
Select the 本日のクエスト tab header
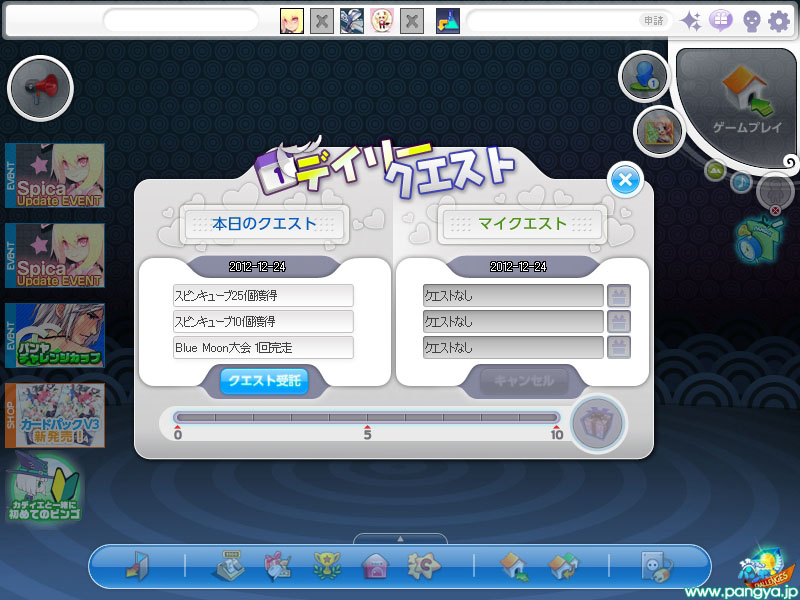coord(264,223)
